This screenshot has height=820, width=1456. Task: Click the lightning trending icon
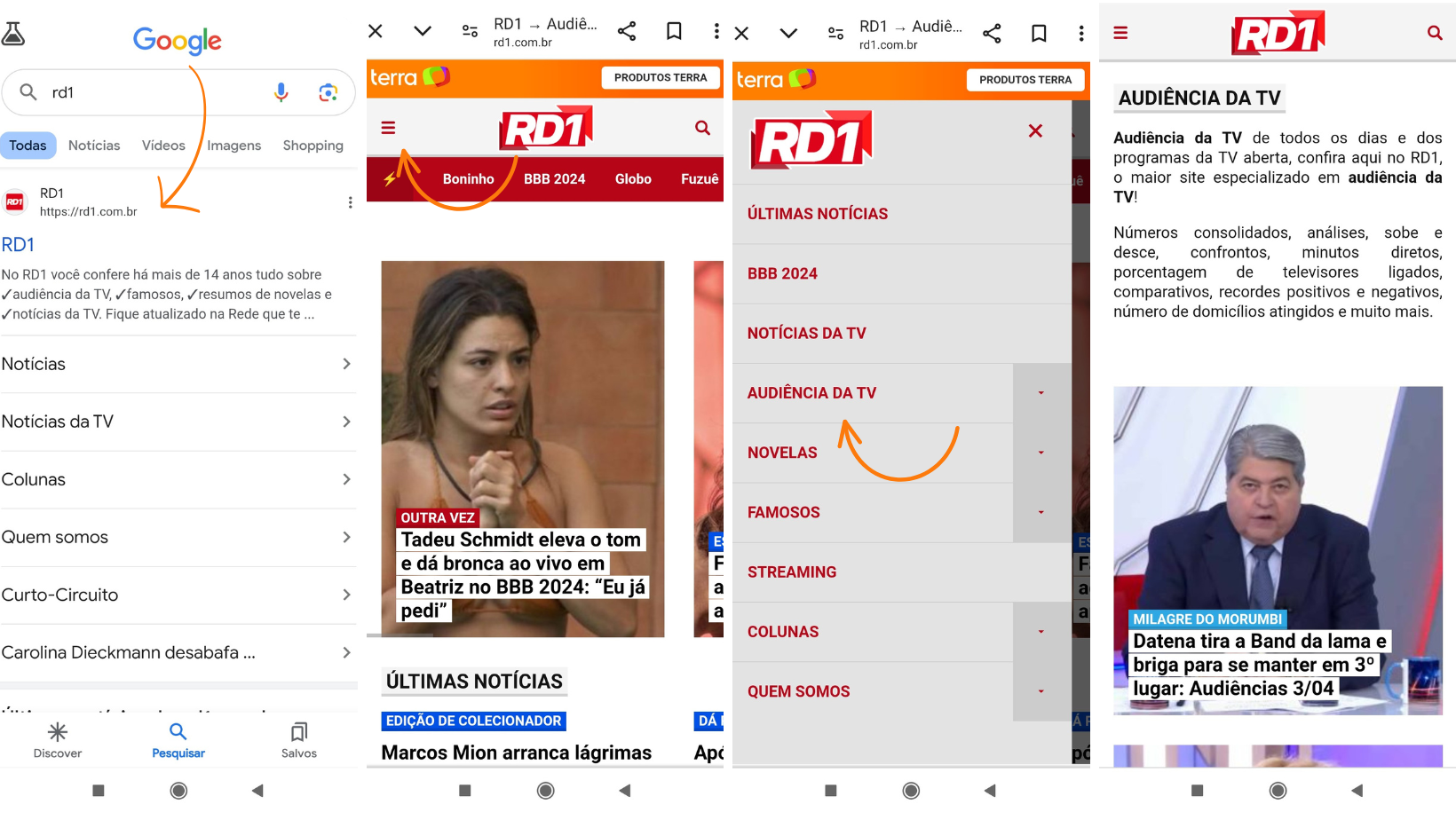point(390,179)
